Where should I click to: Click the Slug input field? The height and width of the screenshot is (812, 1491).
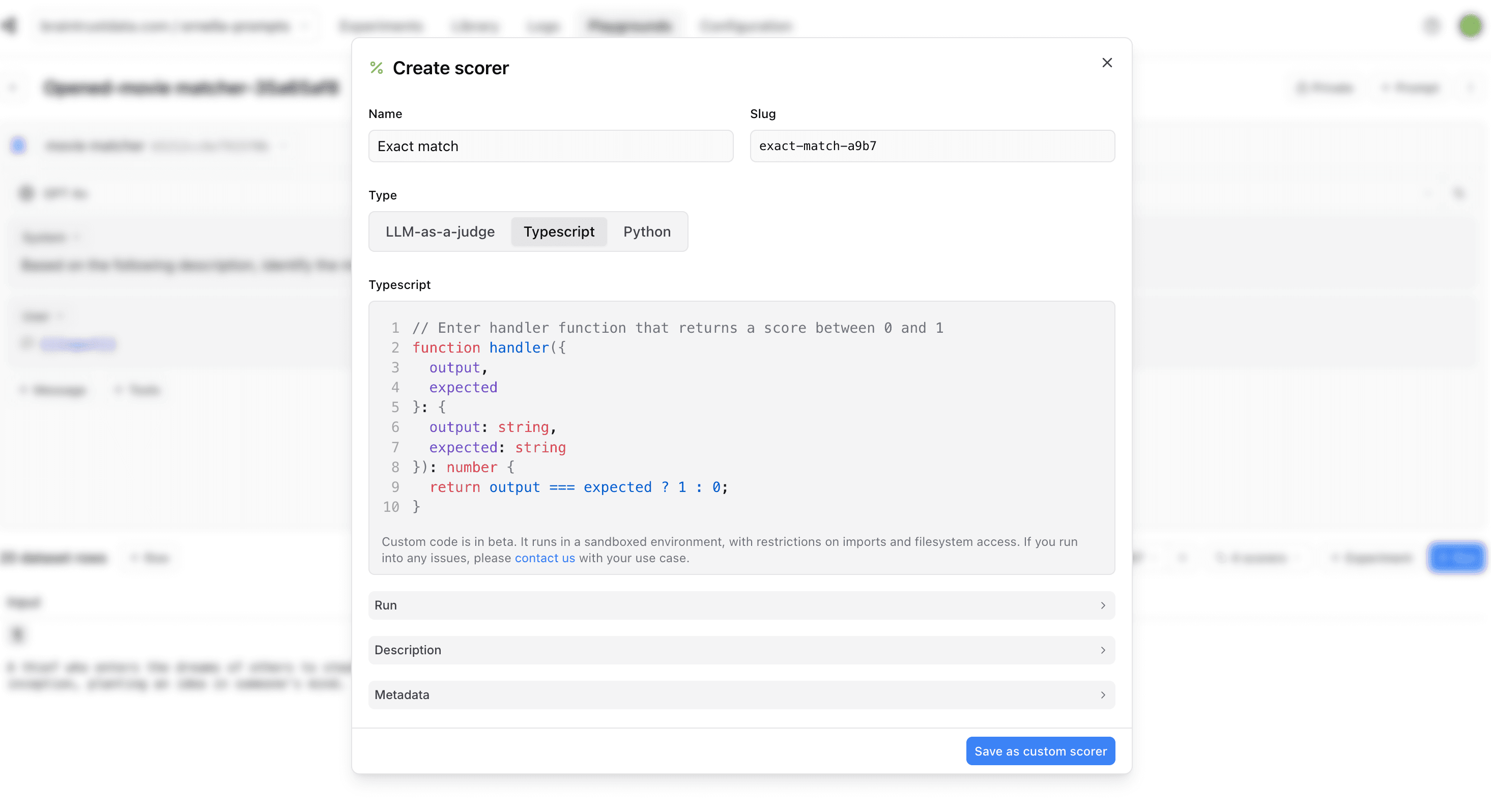click(933, 146)
